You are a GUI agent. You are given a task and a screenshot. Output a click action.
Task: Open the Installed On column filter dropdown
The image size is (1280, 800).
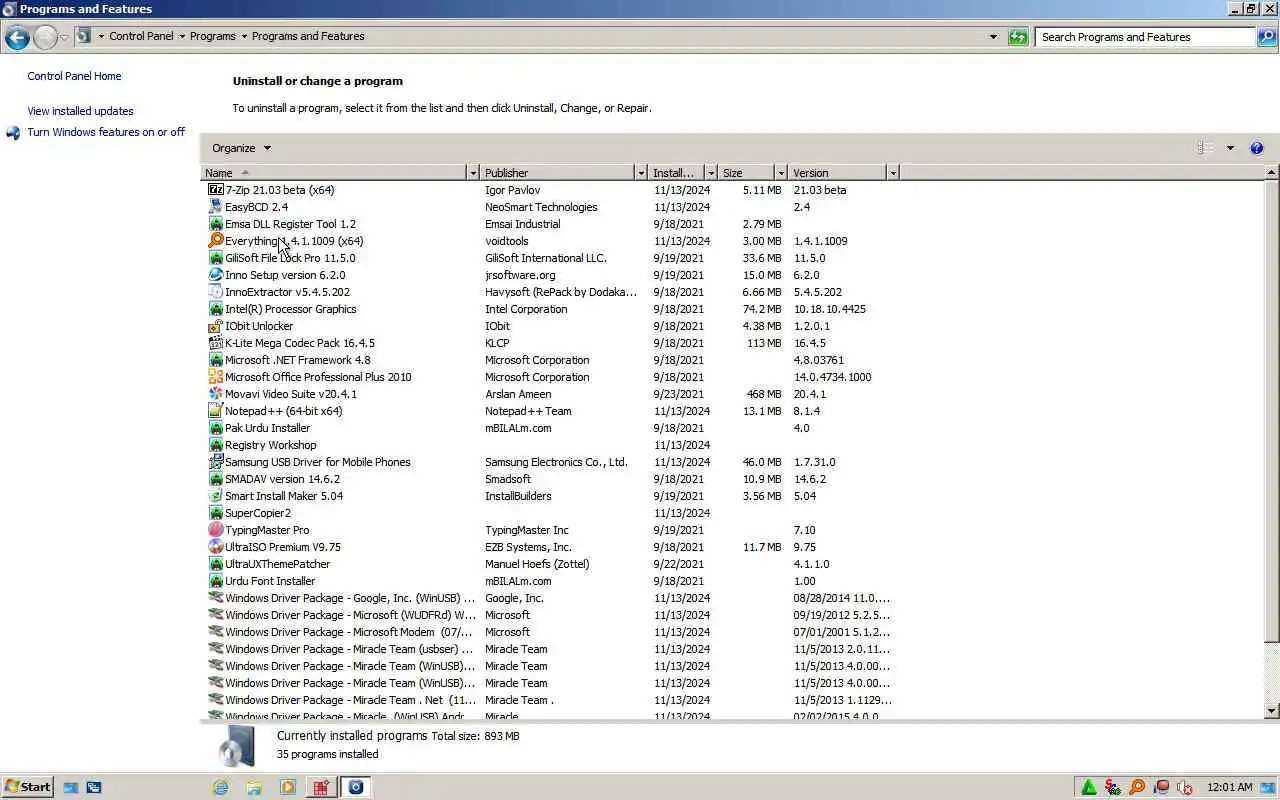tap(711, 173)
